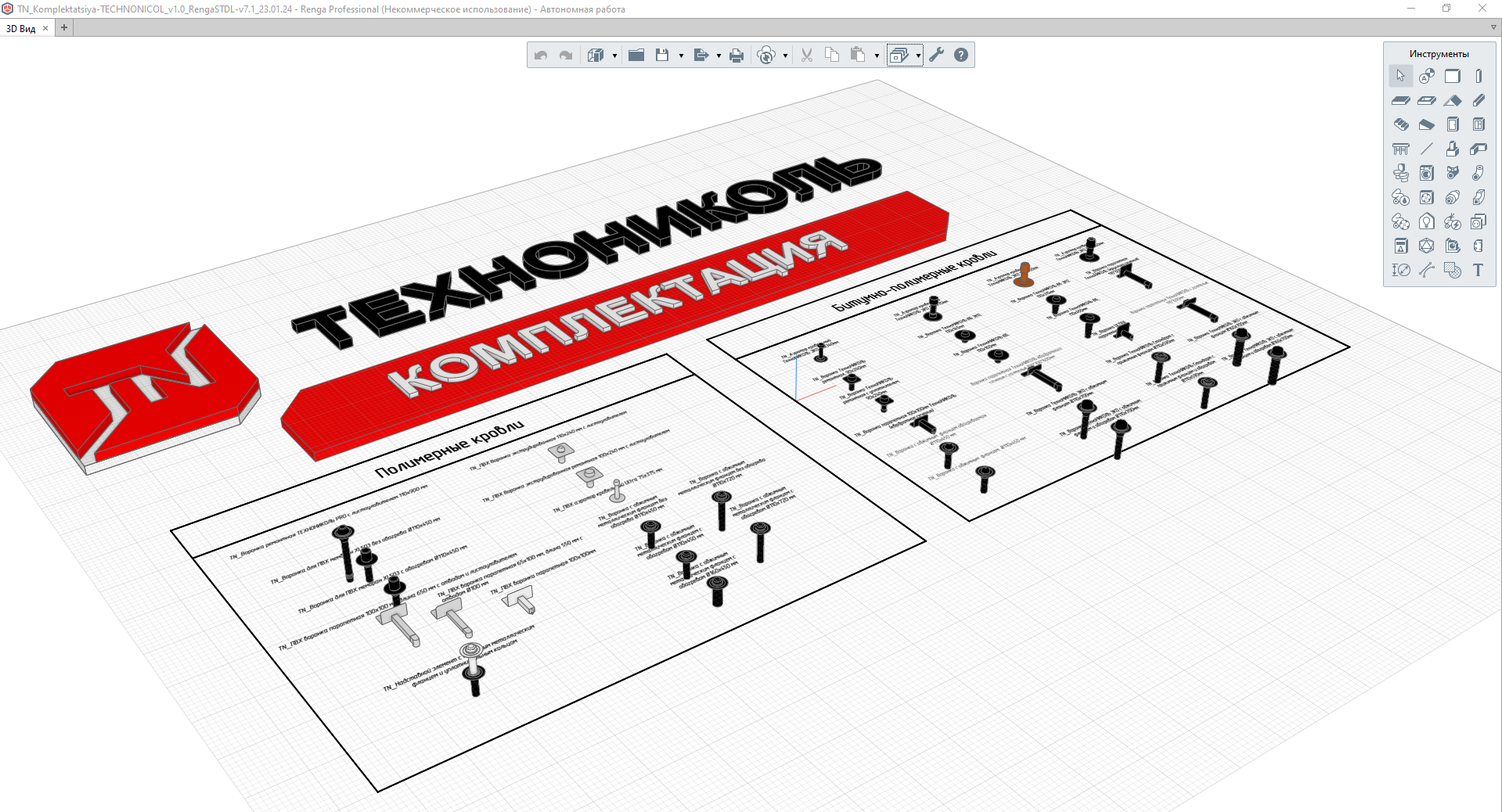Screen dimensions: 1502x812
Task: Open help with question mark icon
Action: tap(961, 55)
